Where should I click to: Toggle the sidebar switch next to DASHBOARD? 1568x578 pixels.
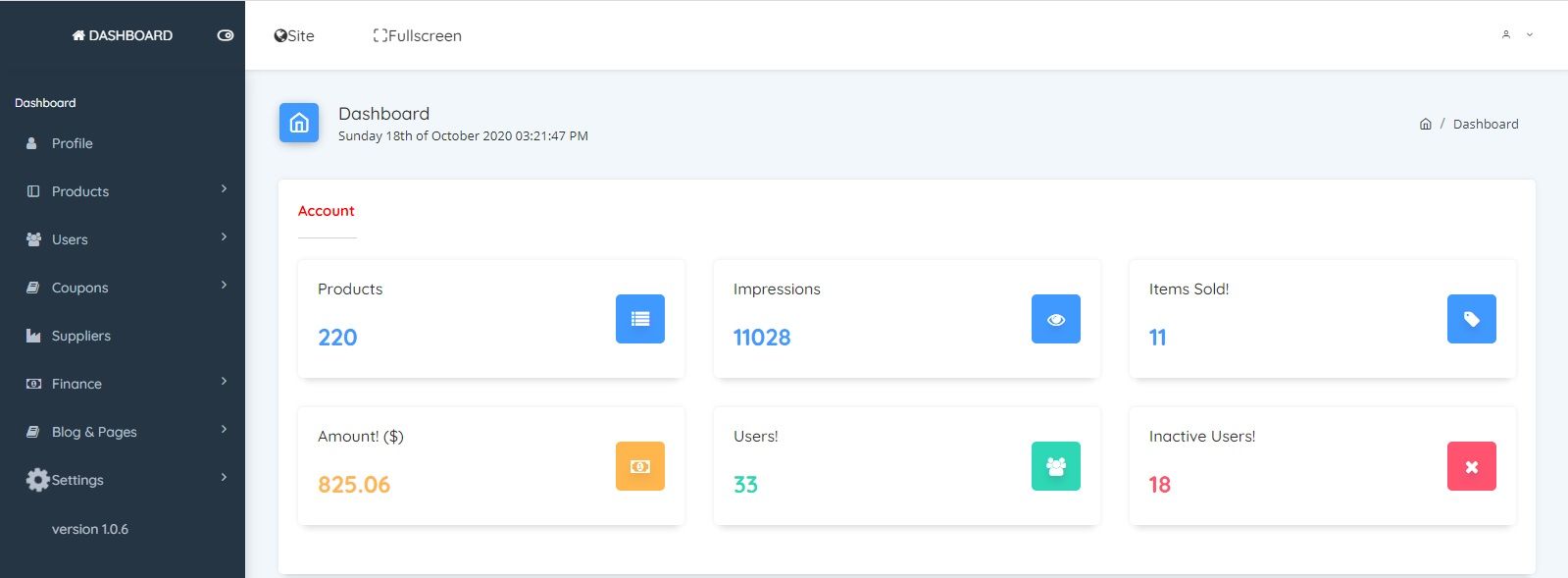click(x=226, y=35)
